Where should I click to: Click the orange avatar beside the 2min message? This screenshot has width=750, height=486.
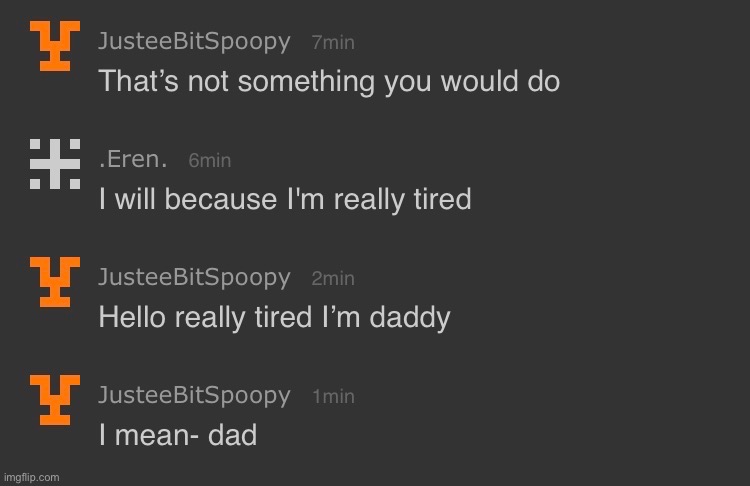point(50,281)
